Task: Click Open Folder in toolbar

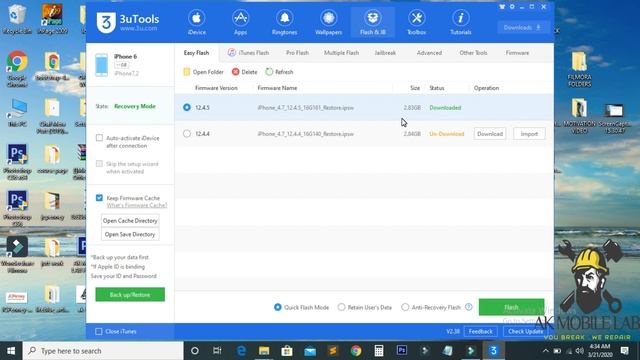Action: (203, 72)
